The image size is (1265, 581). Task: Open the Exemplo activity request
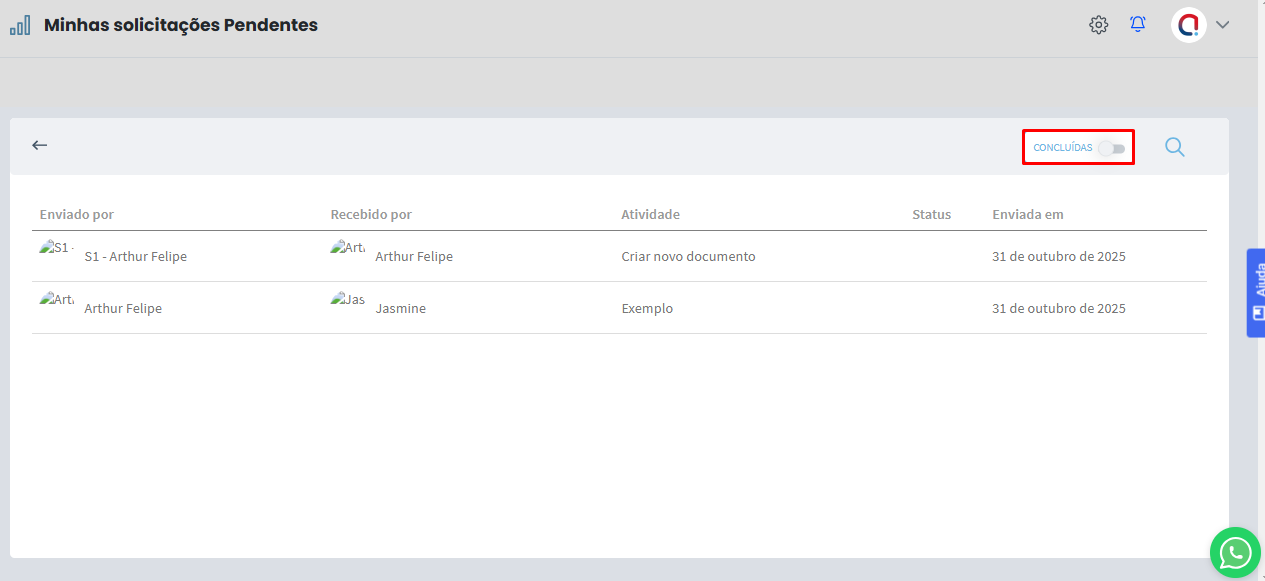pos(647,309)
